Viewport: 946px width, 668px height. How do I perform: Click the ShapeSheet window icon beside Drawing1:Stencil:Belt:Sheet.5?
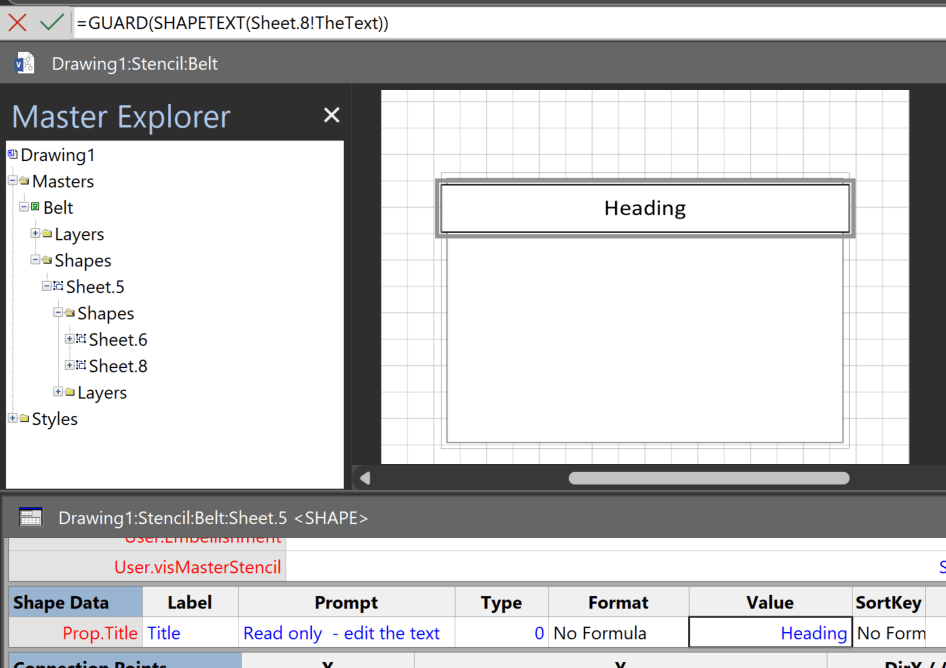[x=30, y=517]
